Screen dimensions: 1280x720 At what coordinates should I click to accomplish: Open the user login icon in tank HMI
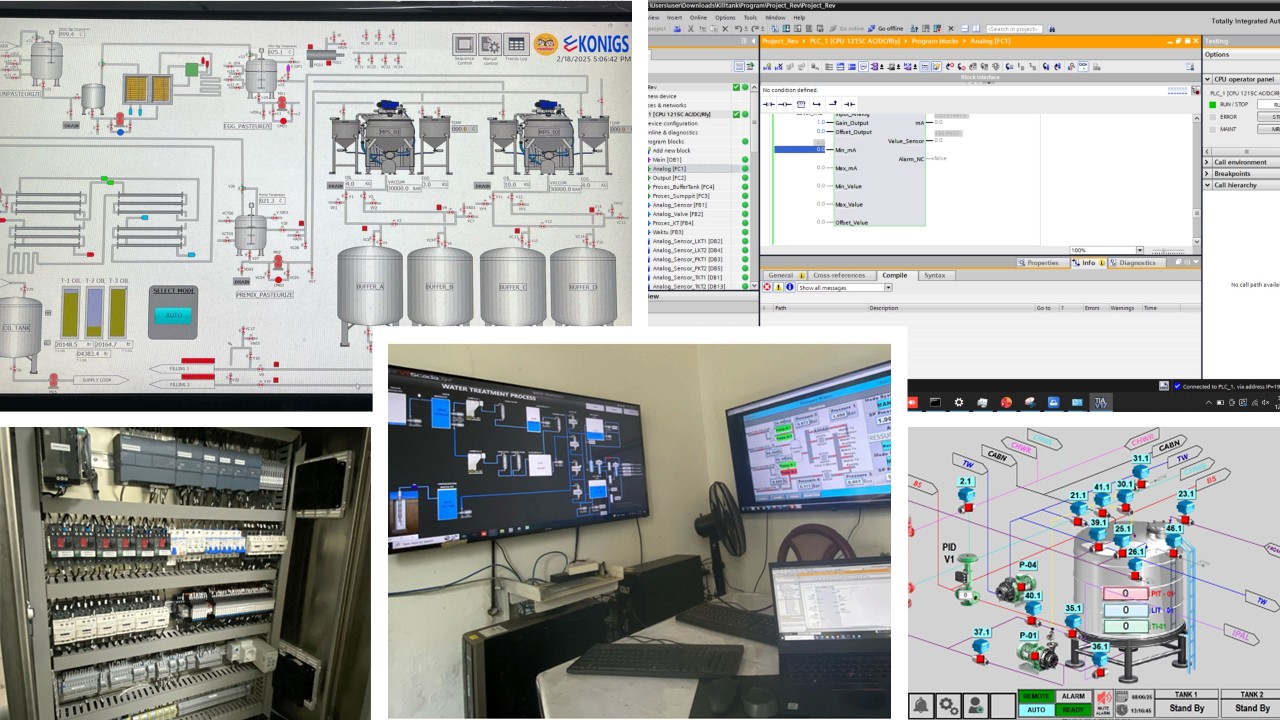coord(975,705)
